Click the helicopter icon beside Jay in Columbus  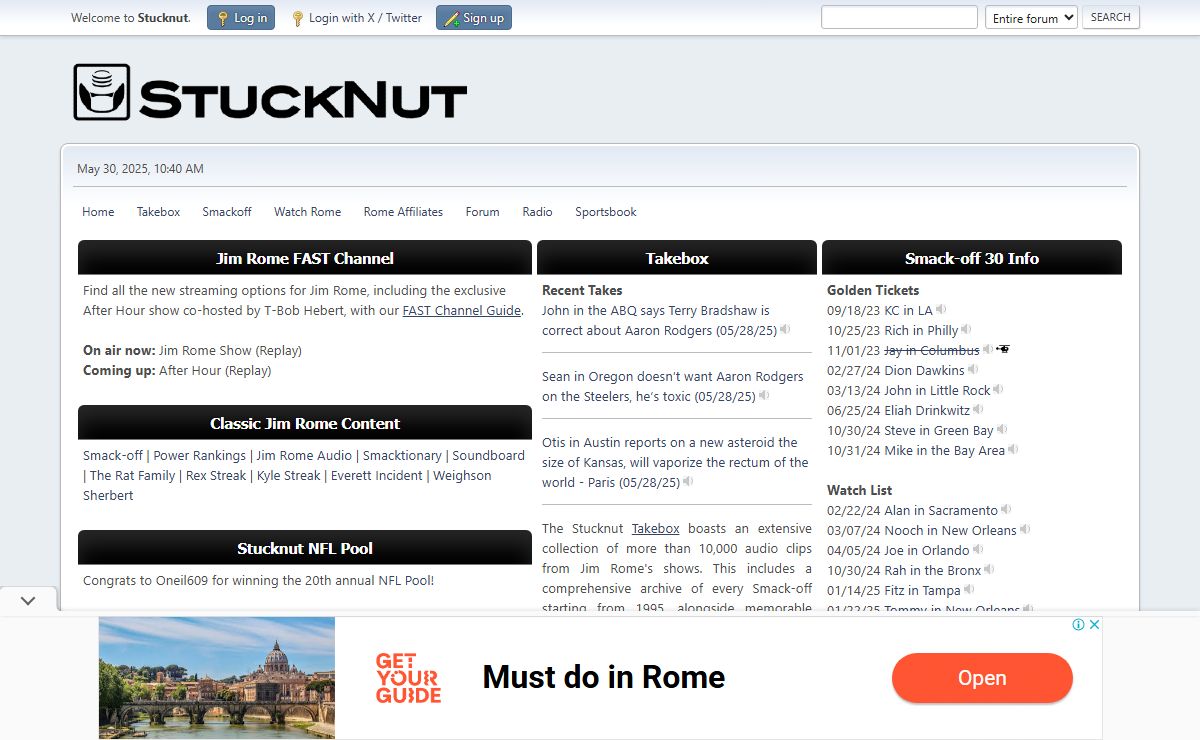coord(1003,350)
